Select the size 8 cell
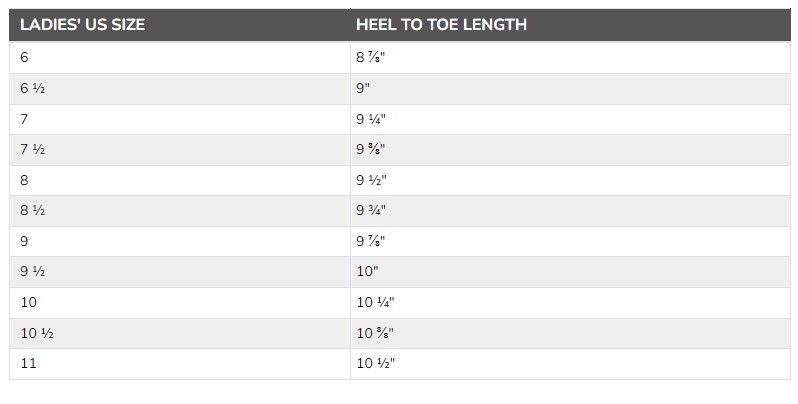Image resolution: width=798 pixels, height=404 pixels. [x=180, y=180]
